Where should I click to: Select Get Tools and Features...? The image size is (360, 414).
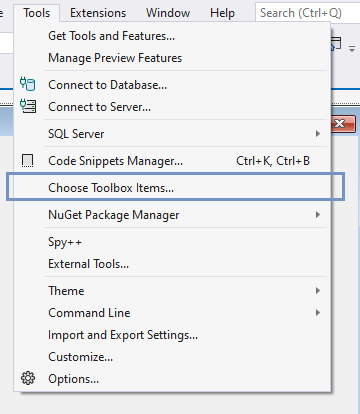point(112,36)
